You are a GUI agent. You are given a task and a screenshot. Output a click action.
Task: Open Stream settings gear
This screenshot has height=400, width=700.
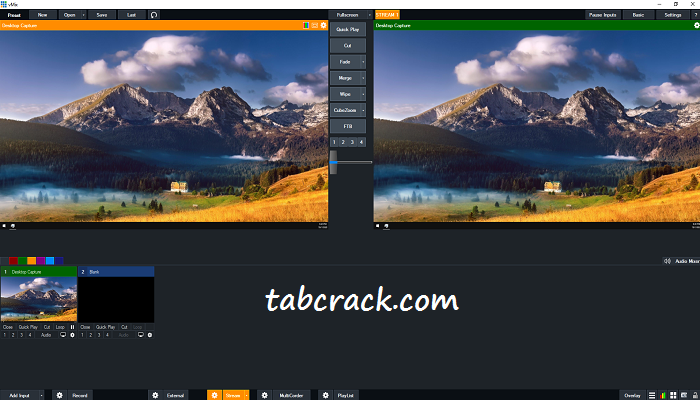tap(214, 395)
